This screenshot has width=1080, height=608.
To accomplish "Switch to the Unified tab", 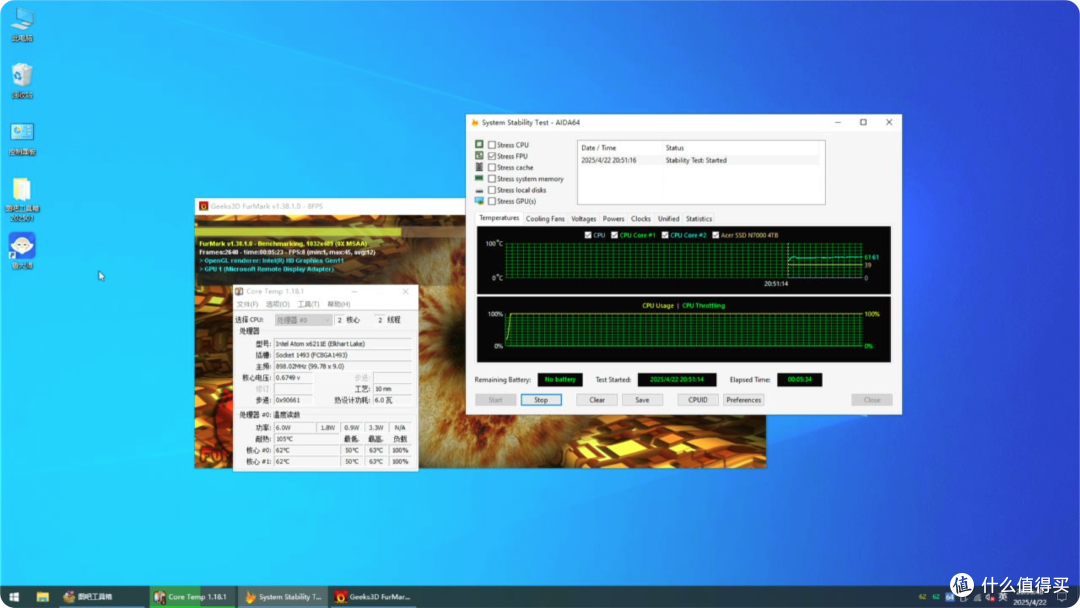I will pyautogui.click(x=668, y=219).
